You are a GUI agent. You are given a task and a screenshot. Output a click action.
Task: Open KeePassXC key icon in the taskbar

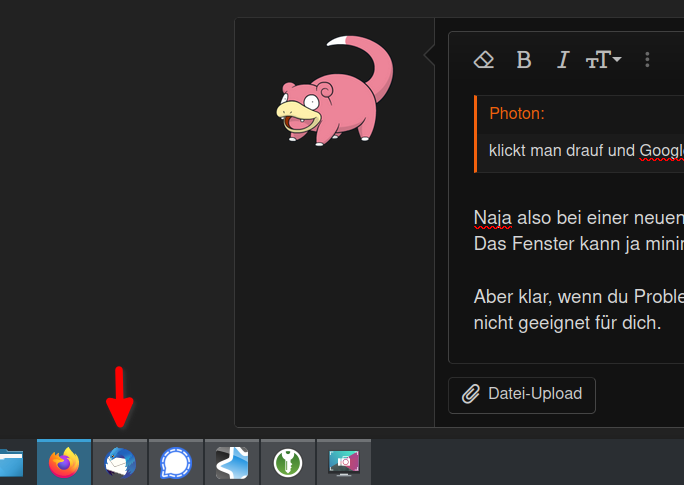[287, 462]
